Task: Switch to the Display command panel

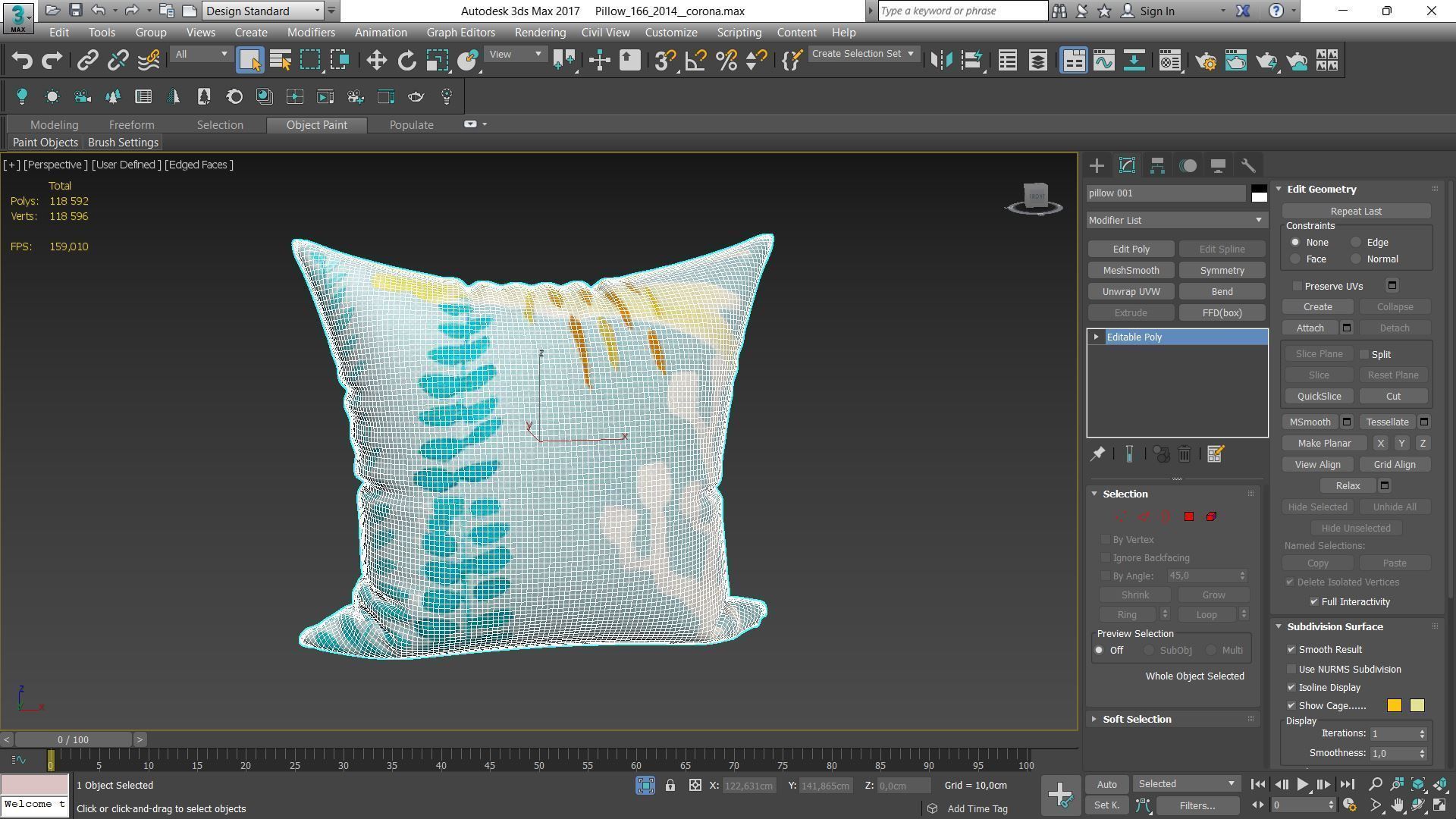Action: coord(1218,165)
